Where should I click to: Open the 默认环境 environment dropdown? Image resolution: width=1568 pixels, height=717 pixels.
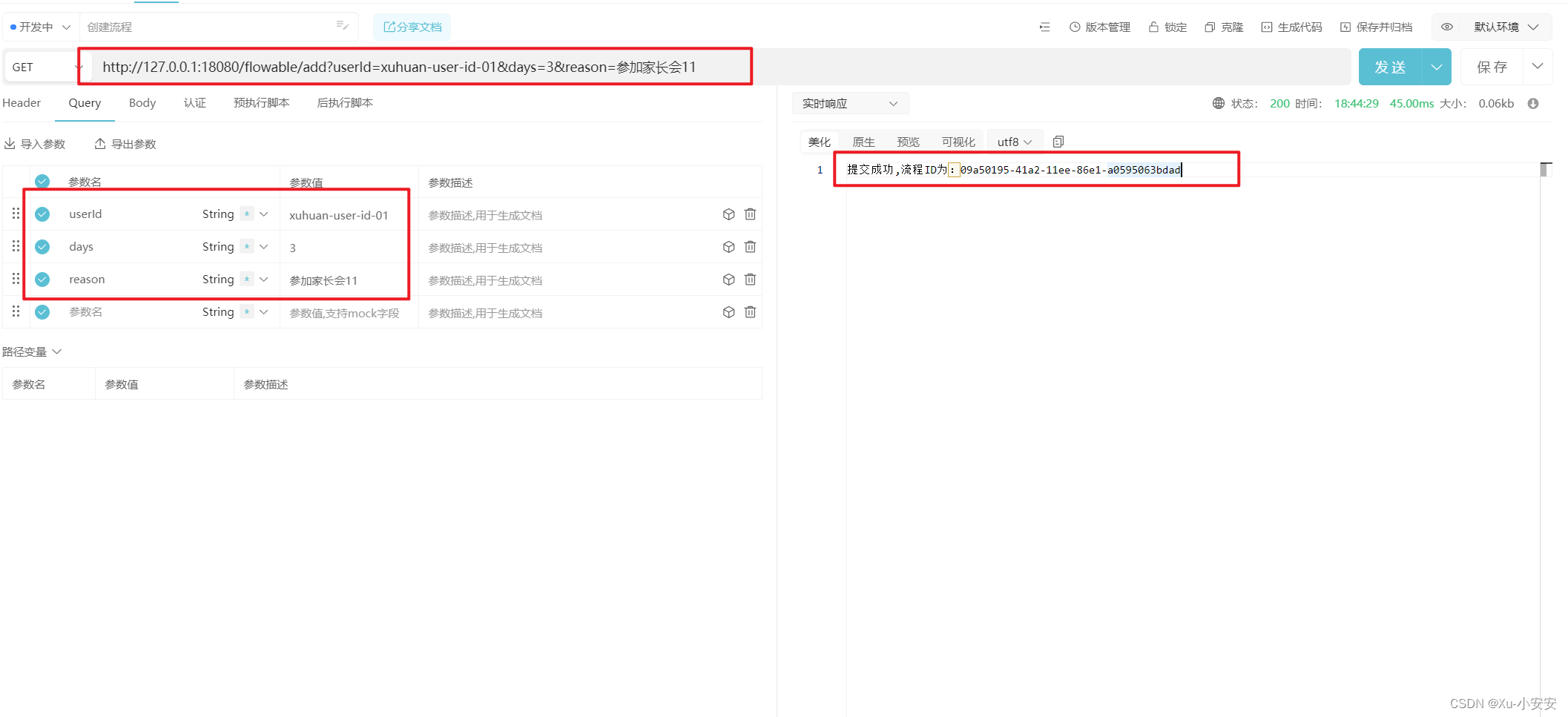click(x=1506, y=27)
